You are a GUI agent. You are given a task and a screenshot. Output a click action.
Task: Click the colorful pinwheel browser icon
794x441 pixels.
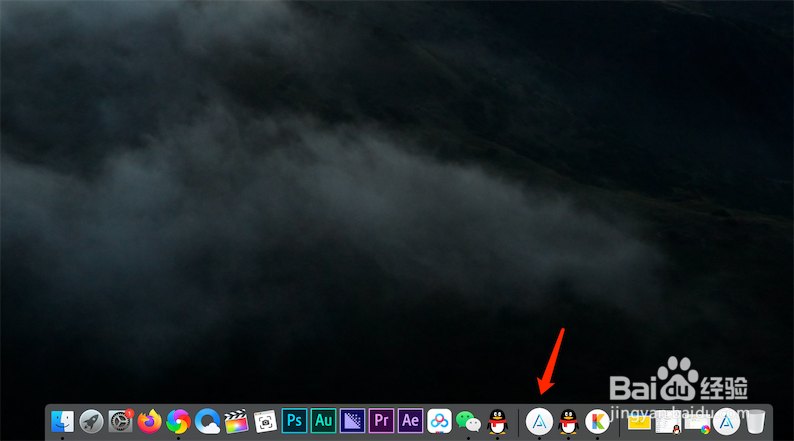click(178, 421)
